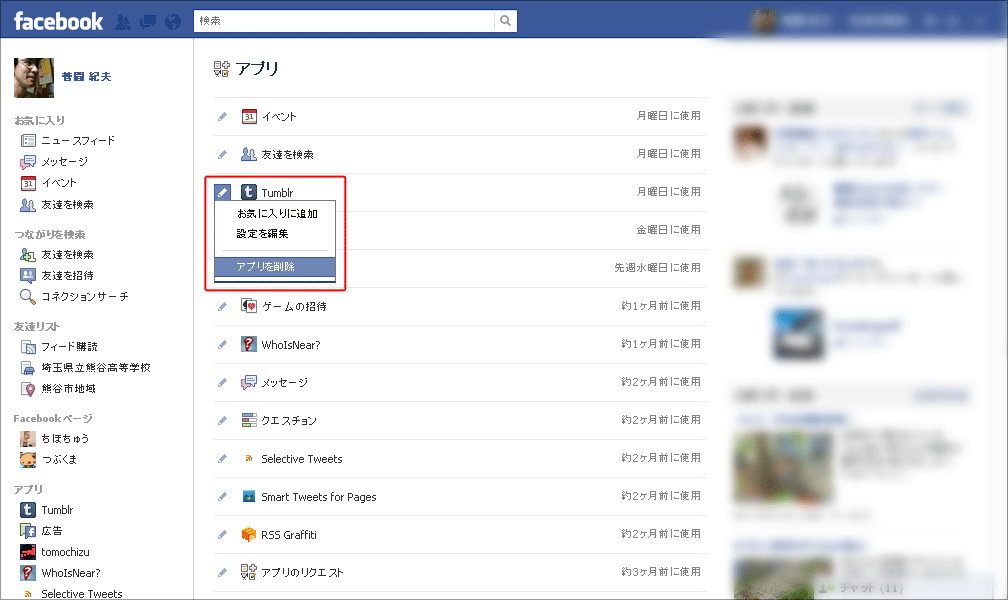Open the 菅留 紀夫 profile name link
The width and height of the screenshot is (1008, 600).
pos(86,77)
